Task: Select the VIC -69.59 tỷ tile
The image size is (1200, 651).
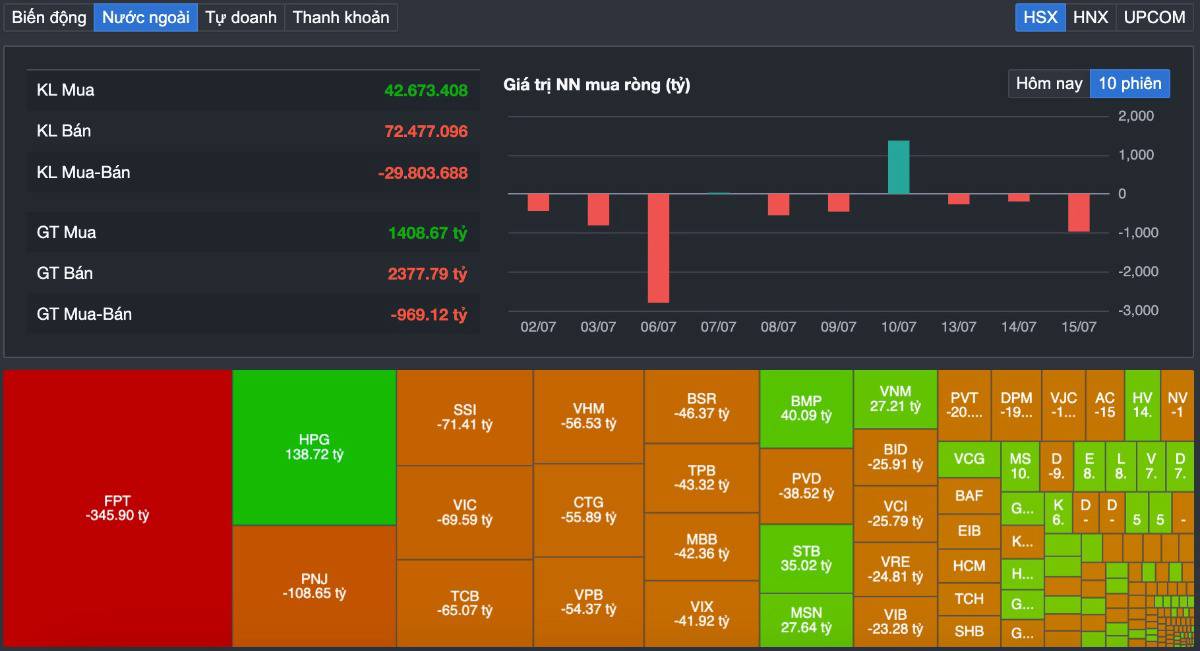Action: point(465,512)
